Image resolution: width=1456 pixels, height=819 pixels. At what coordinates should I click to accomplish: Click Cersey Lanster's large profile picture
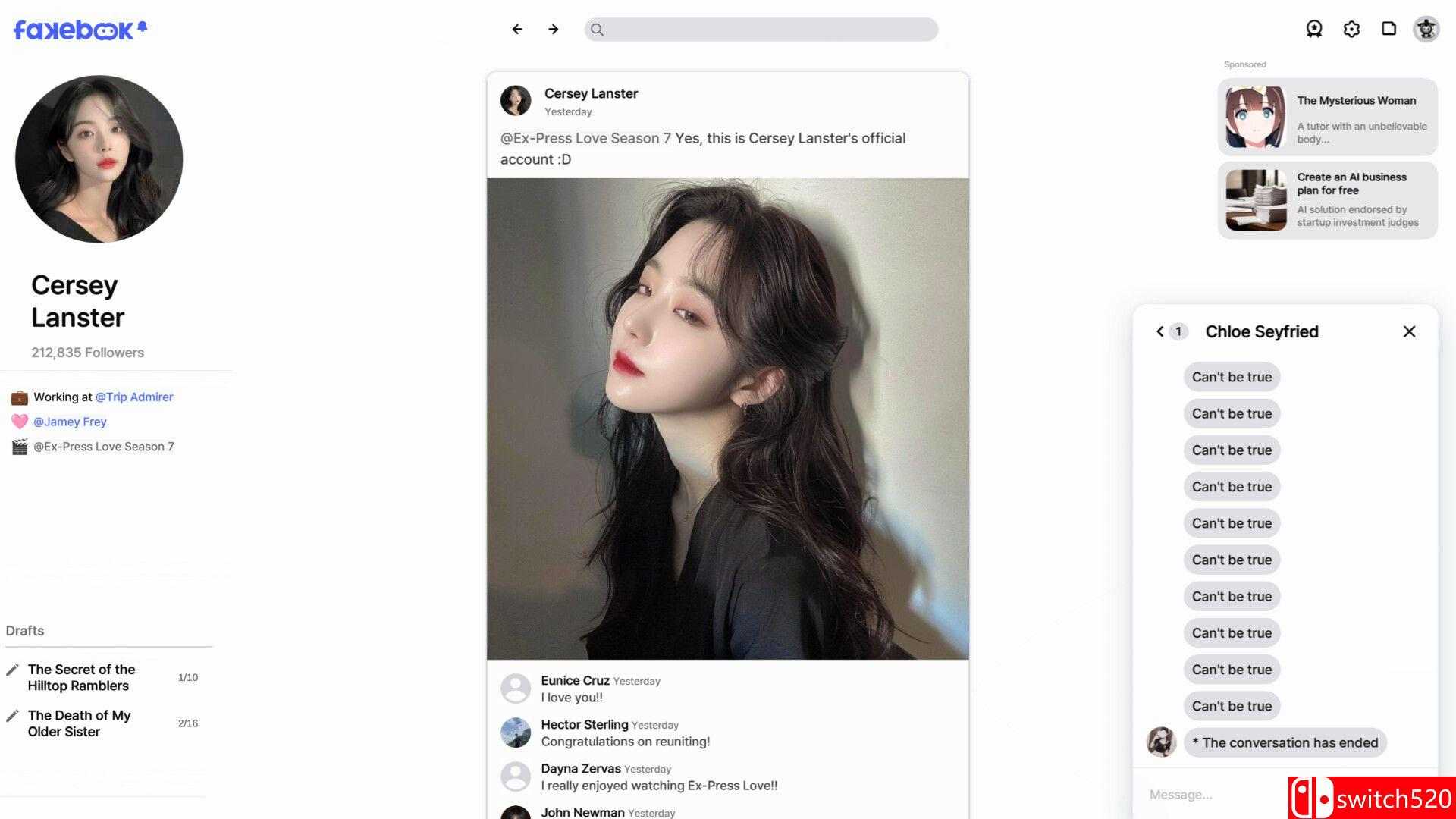[99, 158]
